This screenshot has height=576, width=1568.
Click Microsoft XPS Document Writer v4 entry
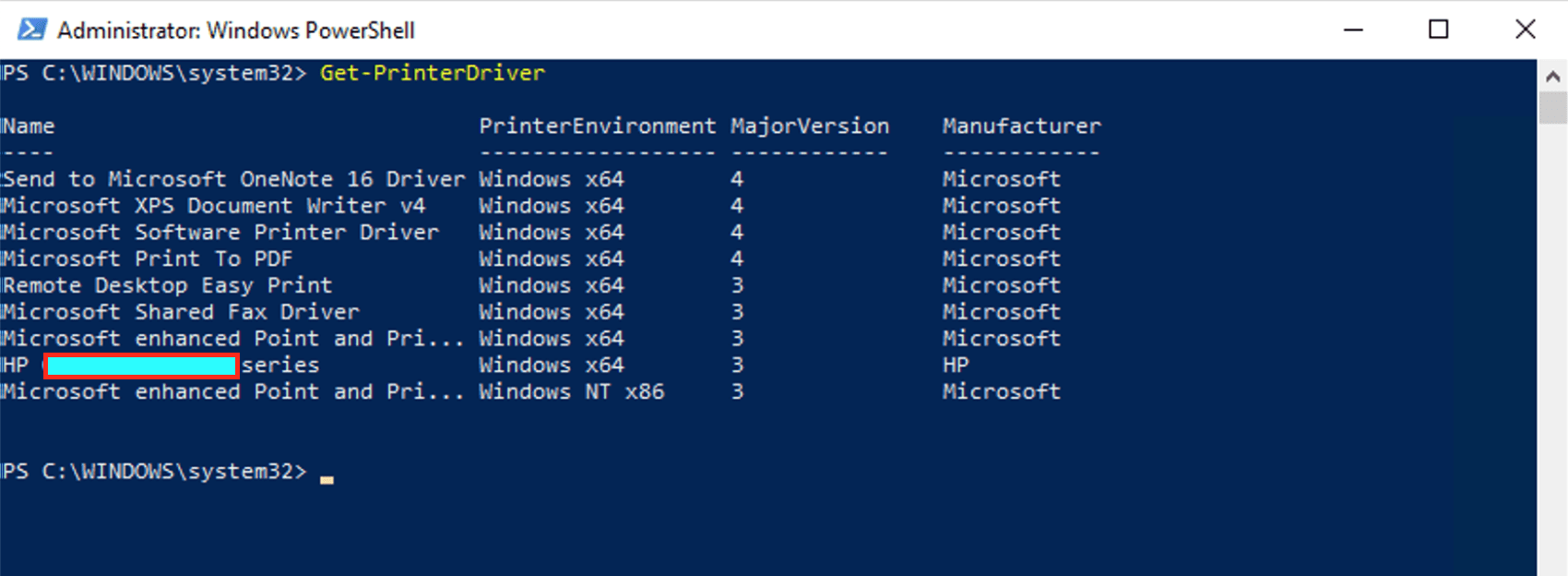click(x=213, y=206)
